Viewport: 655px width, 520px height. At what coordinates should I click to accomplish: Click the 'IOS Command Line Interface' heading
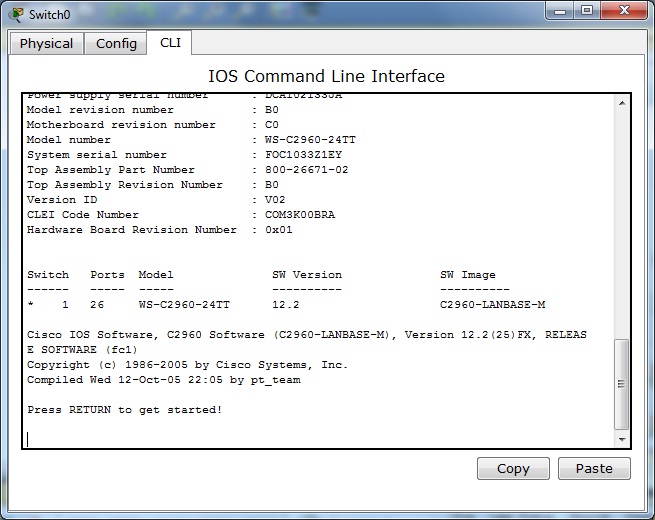click(326, 76)
